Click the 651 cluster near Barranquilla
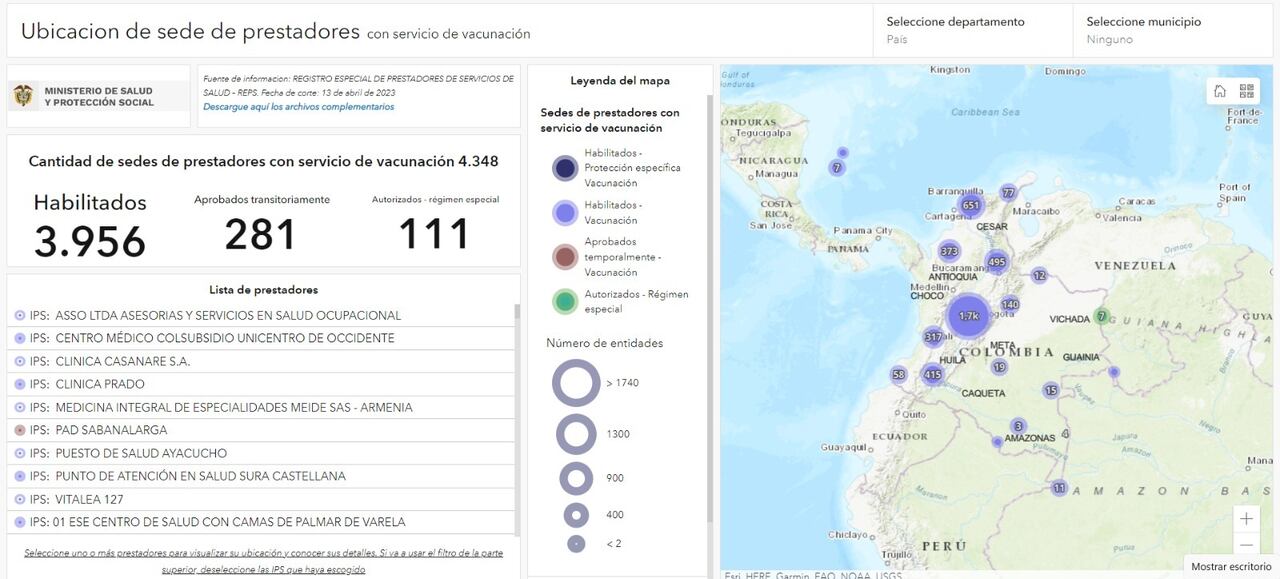This screenshot has height=579, width=1280. (x=971, y=204)
